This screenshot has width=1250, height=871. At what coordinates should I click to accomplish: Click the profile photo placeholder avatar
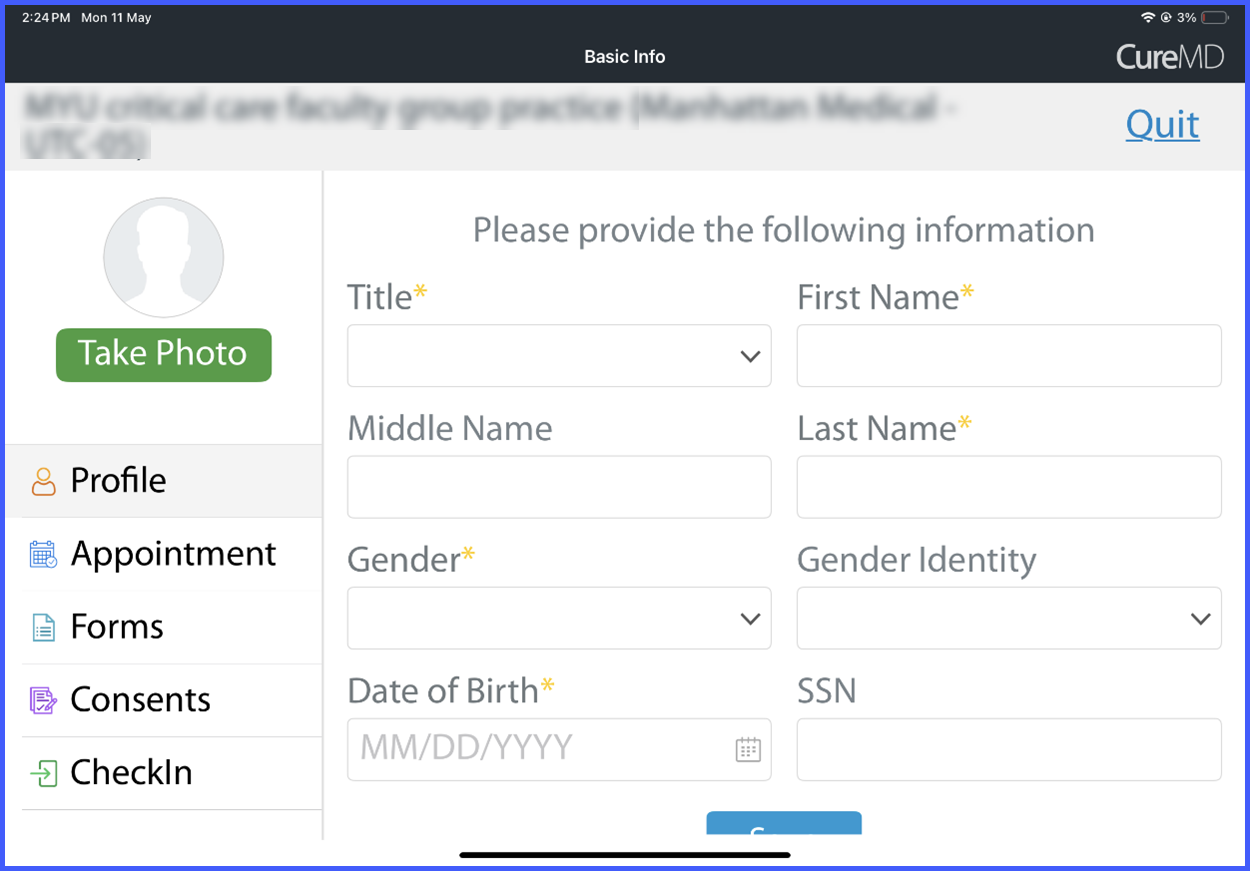[163, 258]
